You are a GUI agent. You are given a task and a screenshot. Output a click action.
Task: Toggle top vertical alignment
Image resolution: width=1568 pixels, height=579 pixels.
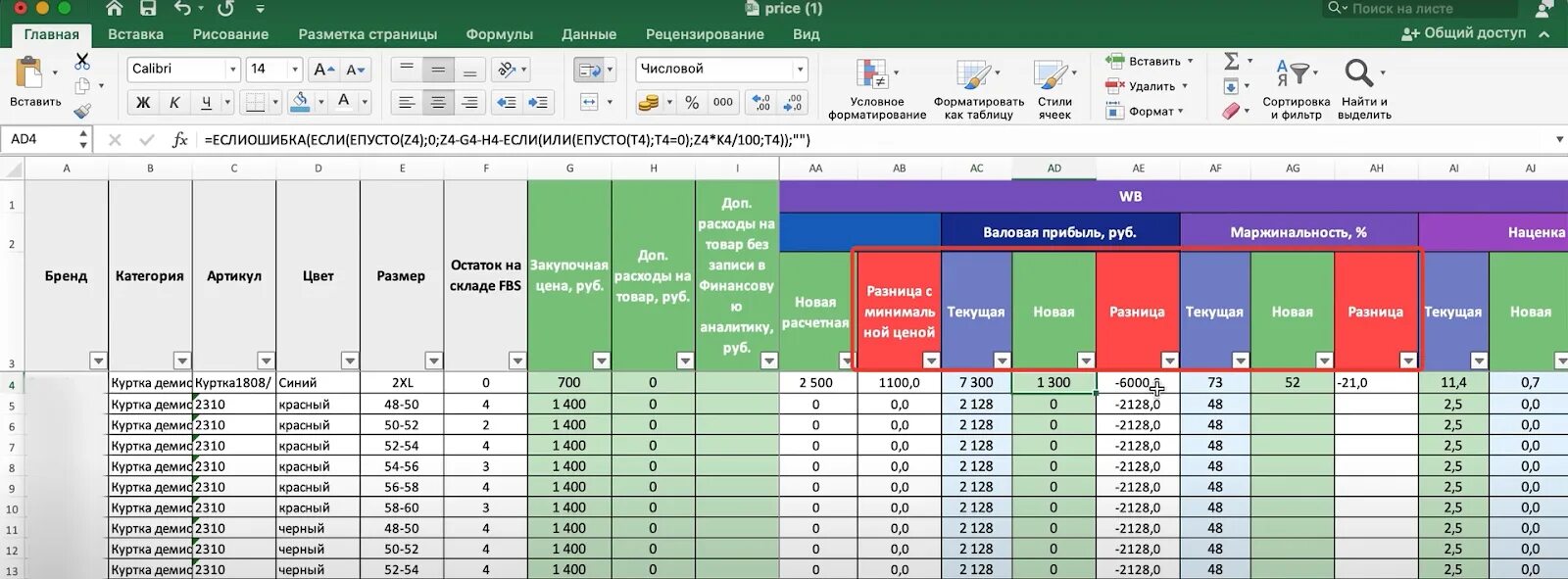point(407,70)
